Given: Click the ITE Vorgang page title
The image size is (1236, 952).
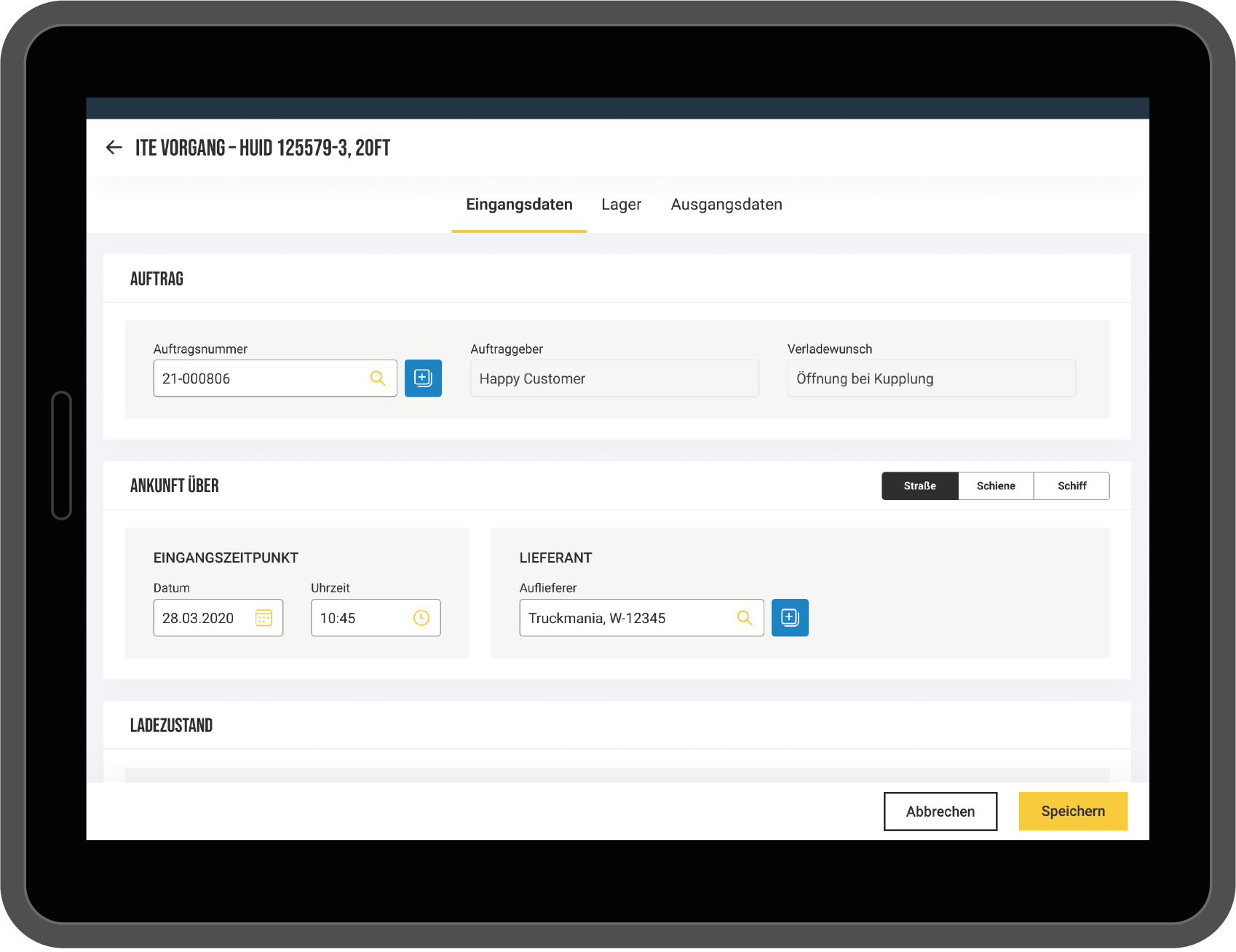Looking at the screenshot, I should 263,148.
